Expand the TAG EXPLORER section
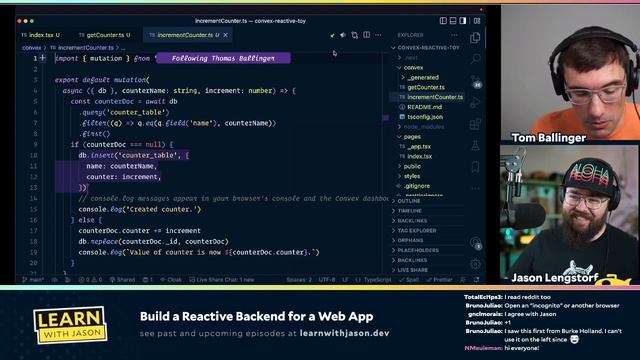The width and height of the screenshot is (640, 360). point(427,231)
